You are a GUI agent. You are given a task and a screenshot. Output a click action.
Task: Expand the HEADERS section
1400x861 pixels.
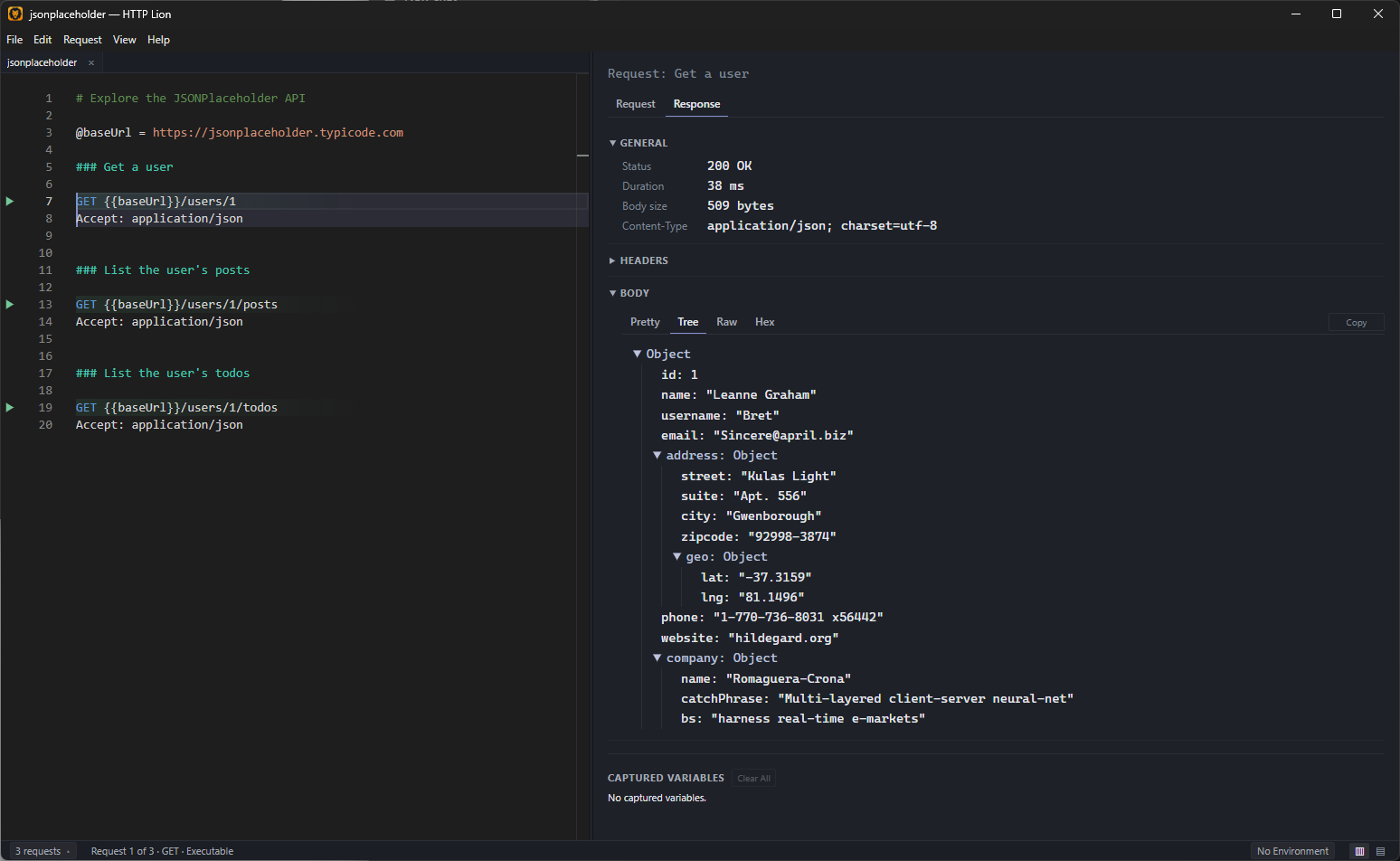coord(639,260)
